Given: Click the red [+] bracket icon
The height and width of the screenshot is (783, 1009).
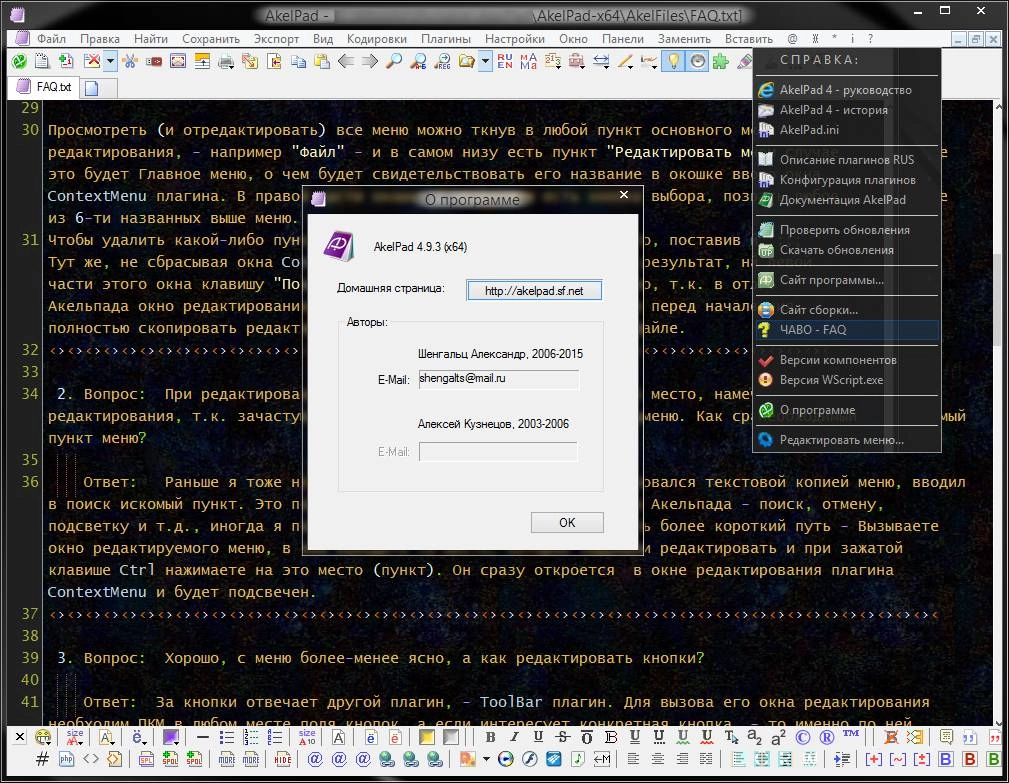Looking at the screenshot, I should point(873,759).
